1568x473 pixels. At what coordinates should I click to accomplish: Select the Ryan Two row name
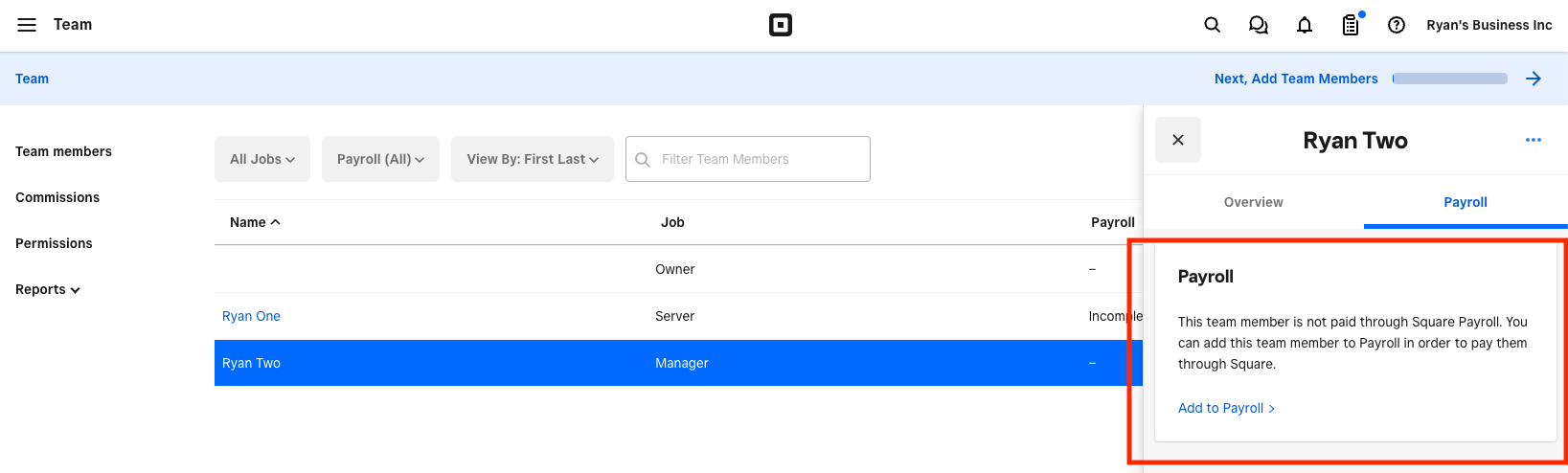click(251, 363)
